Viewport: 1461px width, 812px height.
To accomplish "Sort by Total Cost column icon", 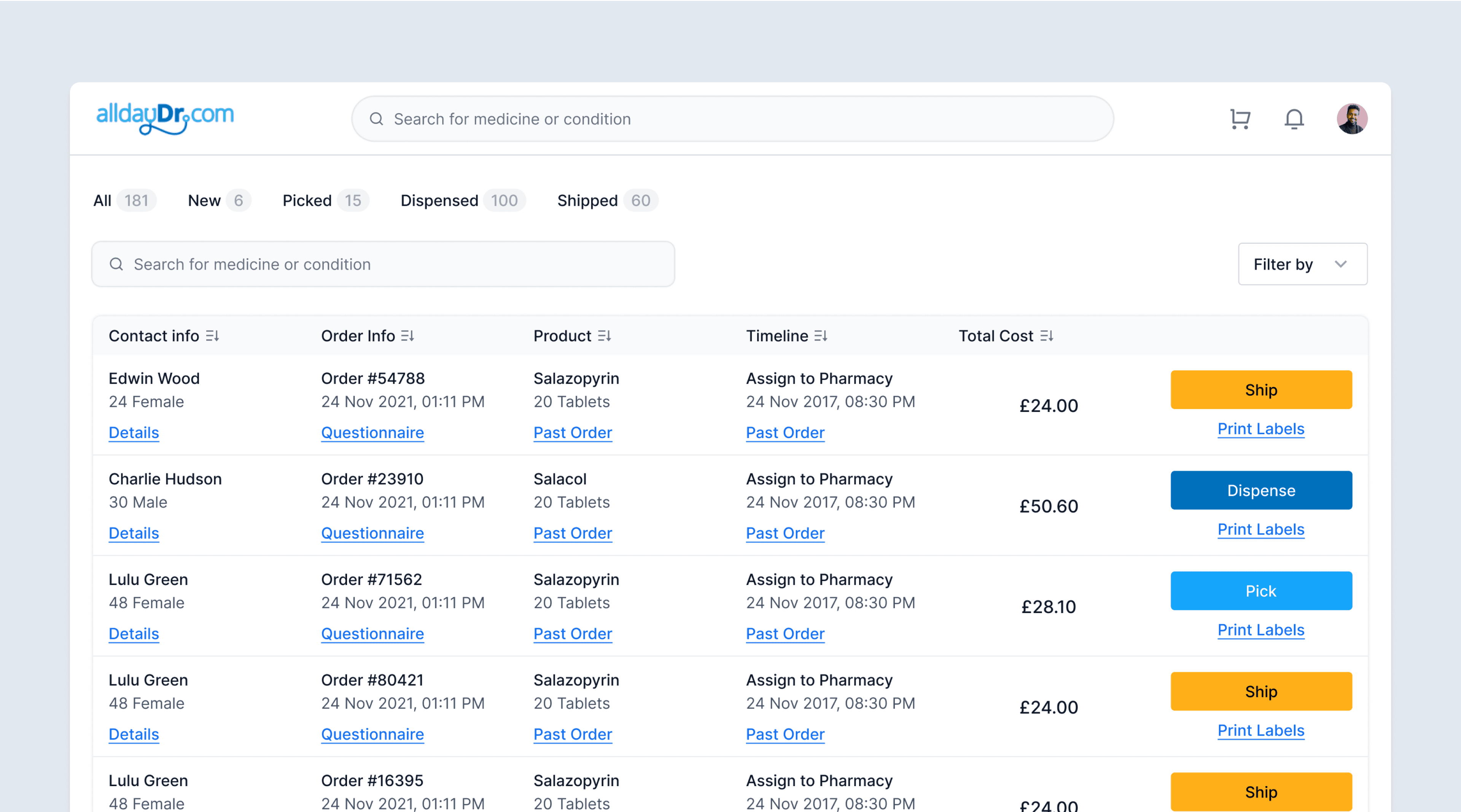I will (1047, 336).
